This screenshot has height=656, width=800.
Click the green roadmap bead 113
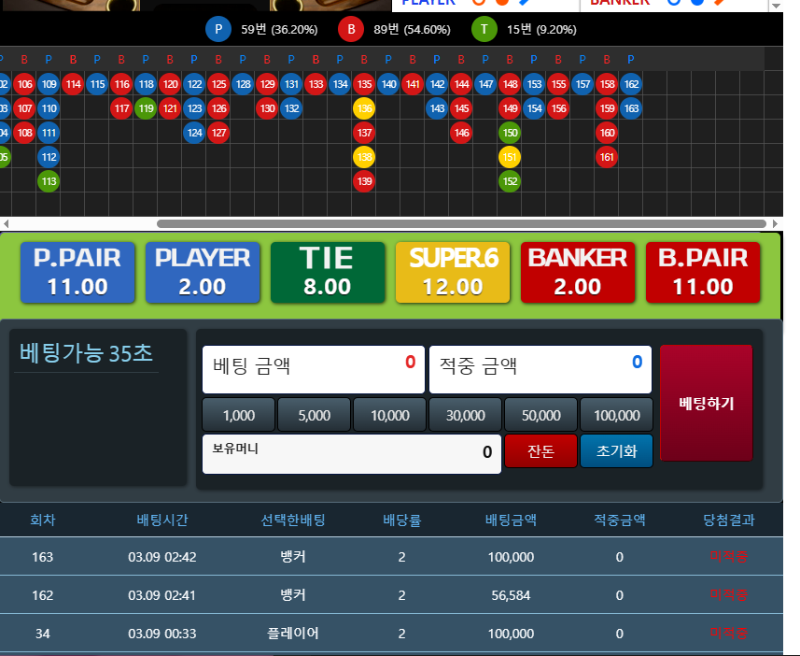tap(48, 181)
